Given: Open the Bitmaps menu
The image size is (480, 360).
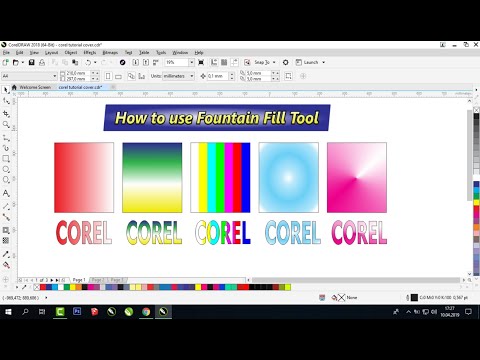Looking at the screenshot, I should click(110, 53).
